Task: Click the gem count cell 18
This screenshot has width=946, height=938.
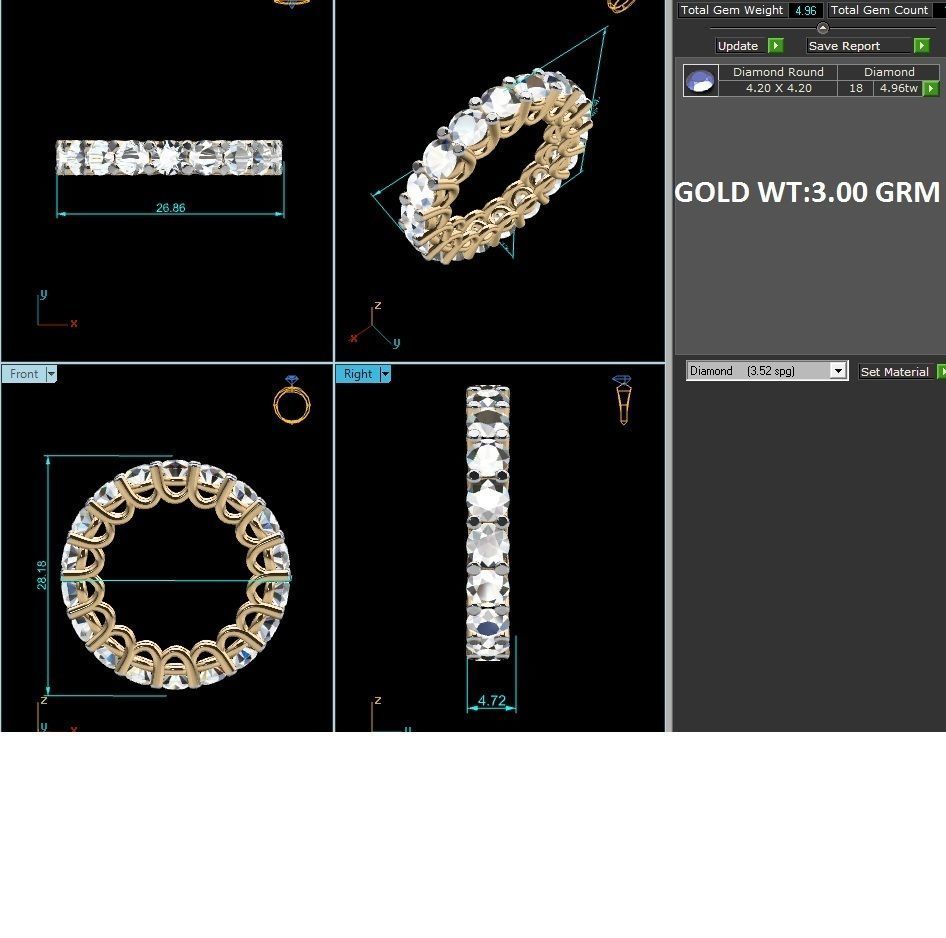Action: click(x=856, y=88)
